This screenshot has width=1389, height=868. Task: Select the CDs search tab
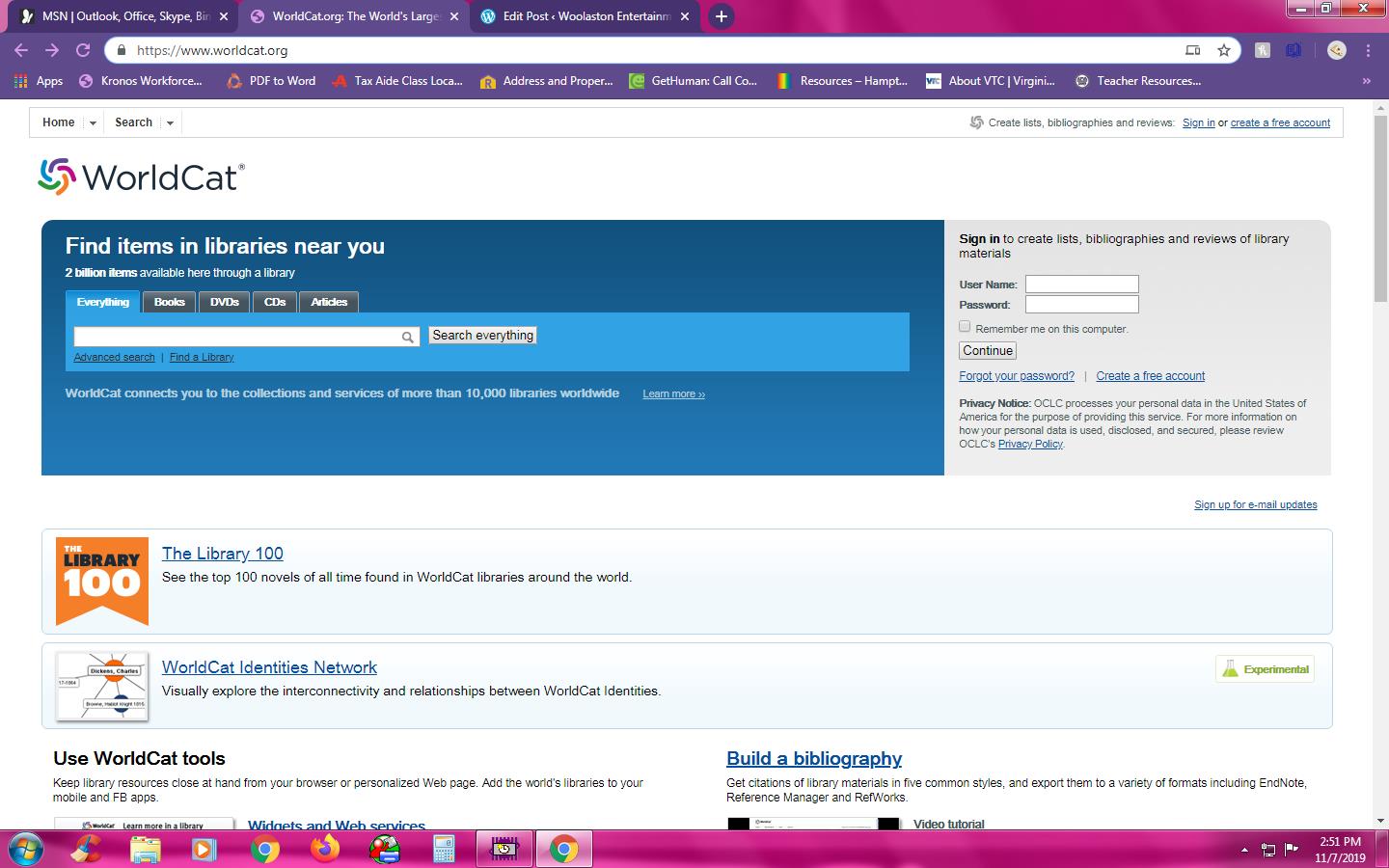tap(275, 302)
